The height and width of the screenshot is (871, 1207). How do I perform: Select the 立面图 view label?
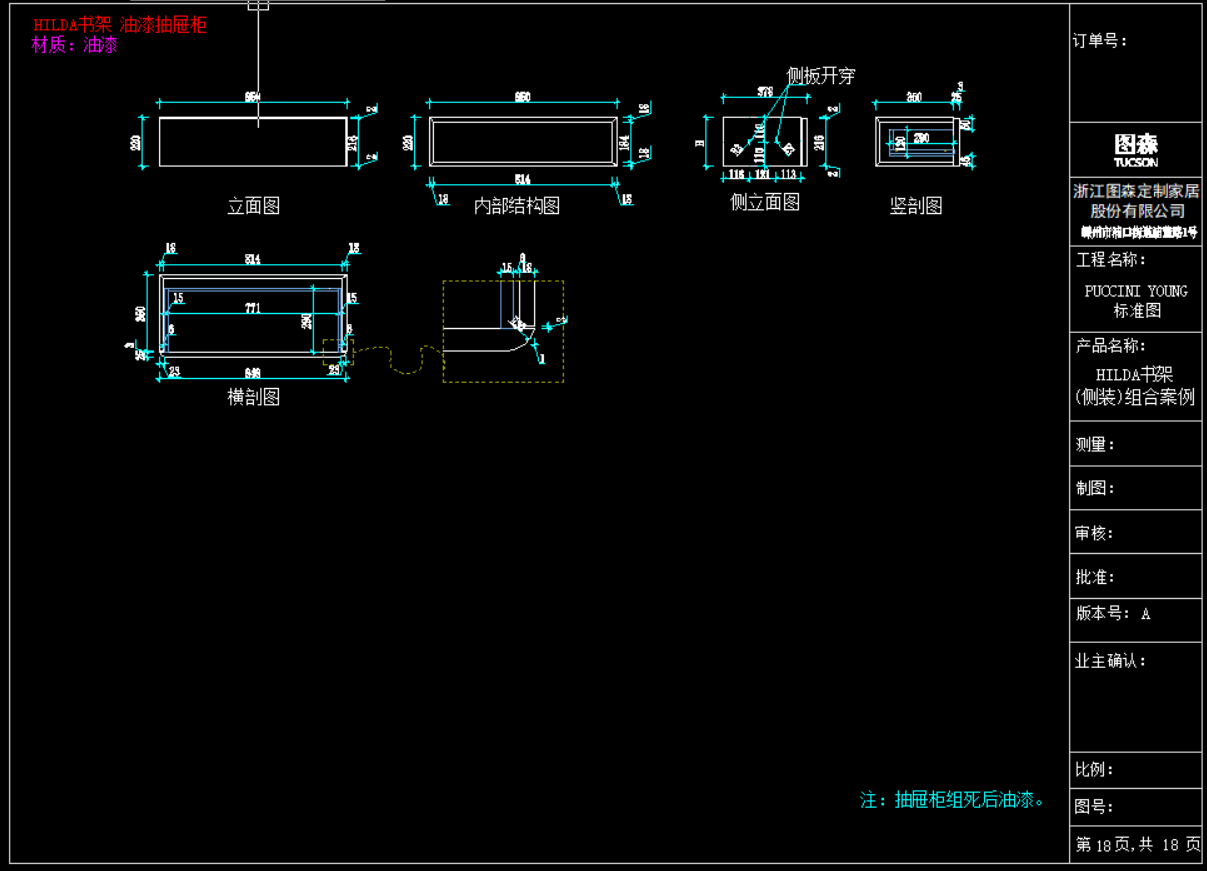tap(253, 206)
